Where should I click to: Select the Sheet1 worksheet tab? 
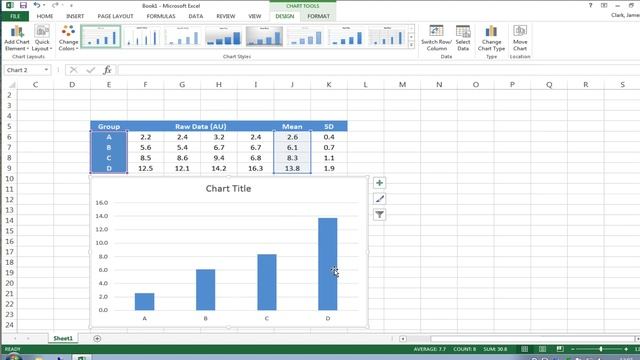coord(63,338)
